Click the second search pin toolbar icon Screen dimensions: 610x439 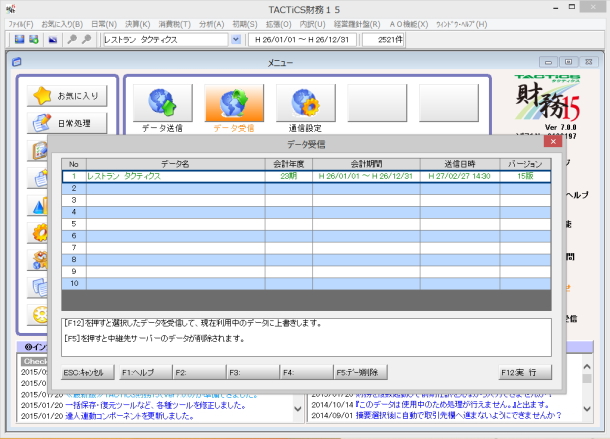(x=86, y=39)
